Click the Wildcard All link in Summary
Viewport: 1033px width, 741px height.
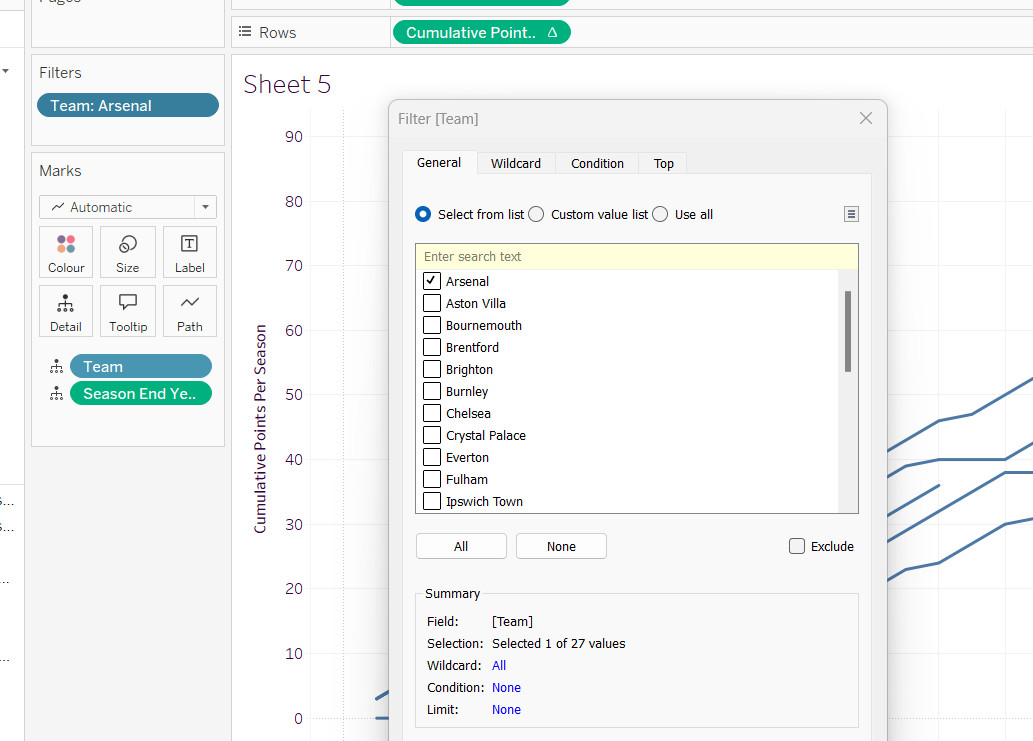click(x=499, y=665)
